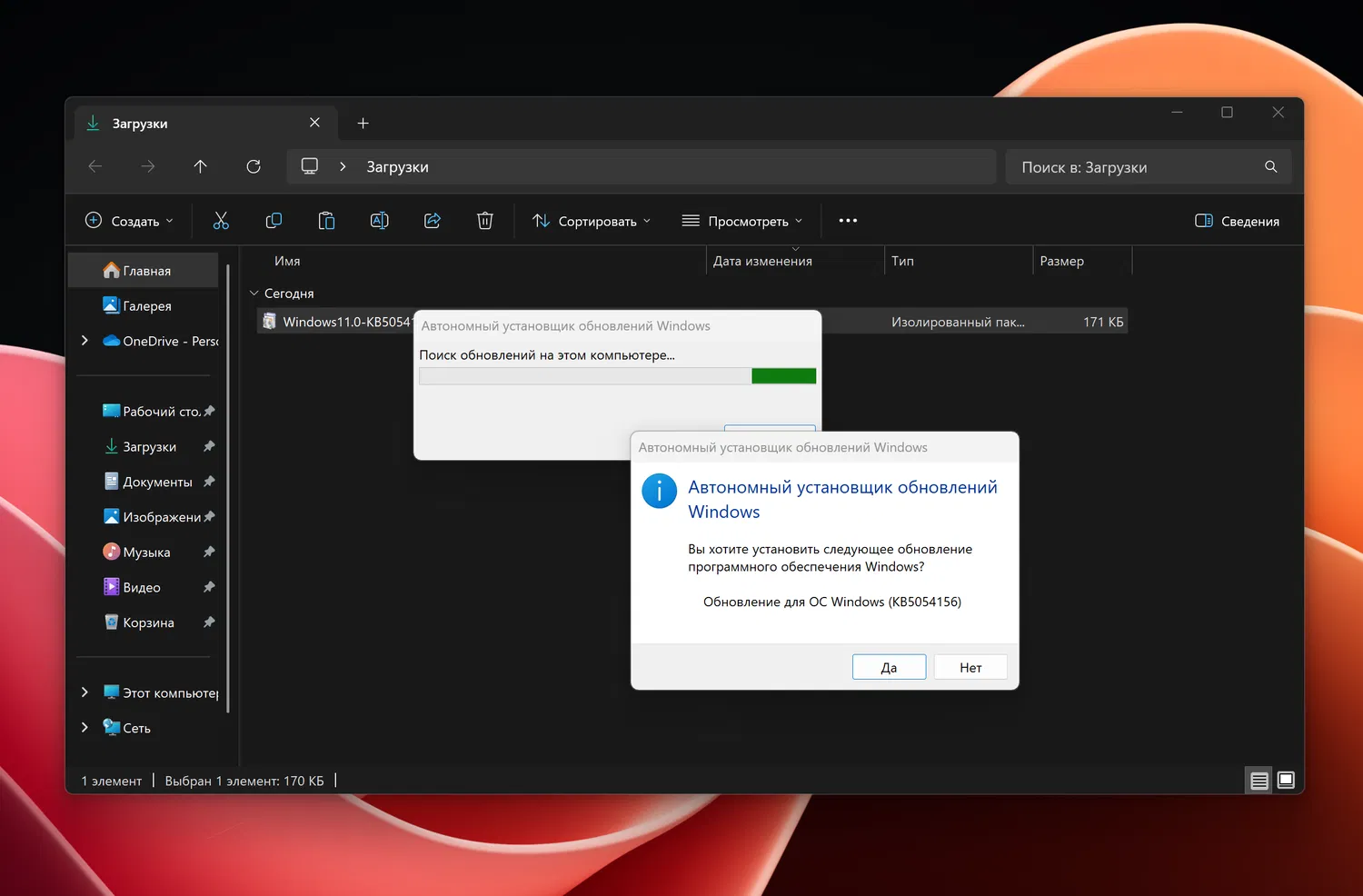The height and width of the screenshot is (896, 1363).
Task: Expand the Этот компьютер tree node
Action: (85, 692)
